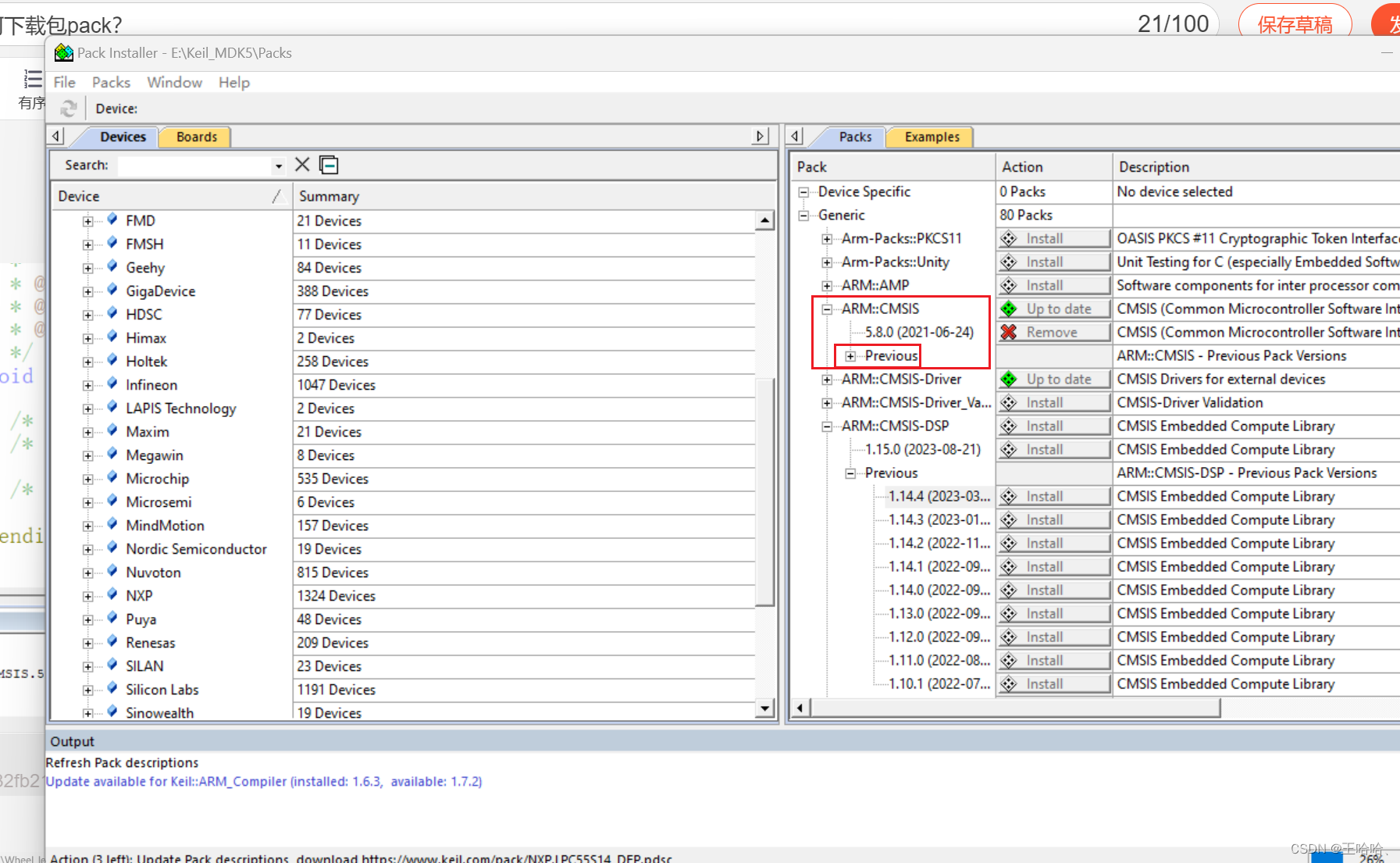Click the blue diamond icon beside Infineon
Image resolution: width=1400 pixels, height=863 pixels.
click(x=112, y=383)
